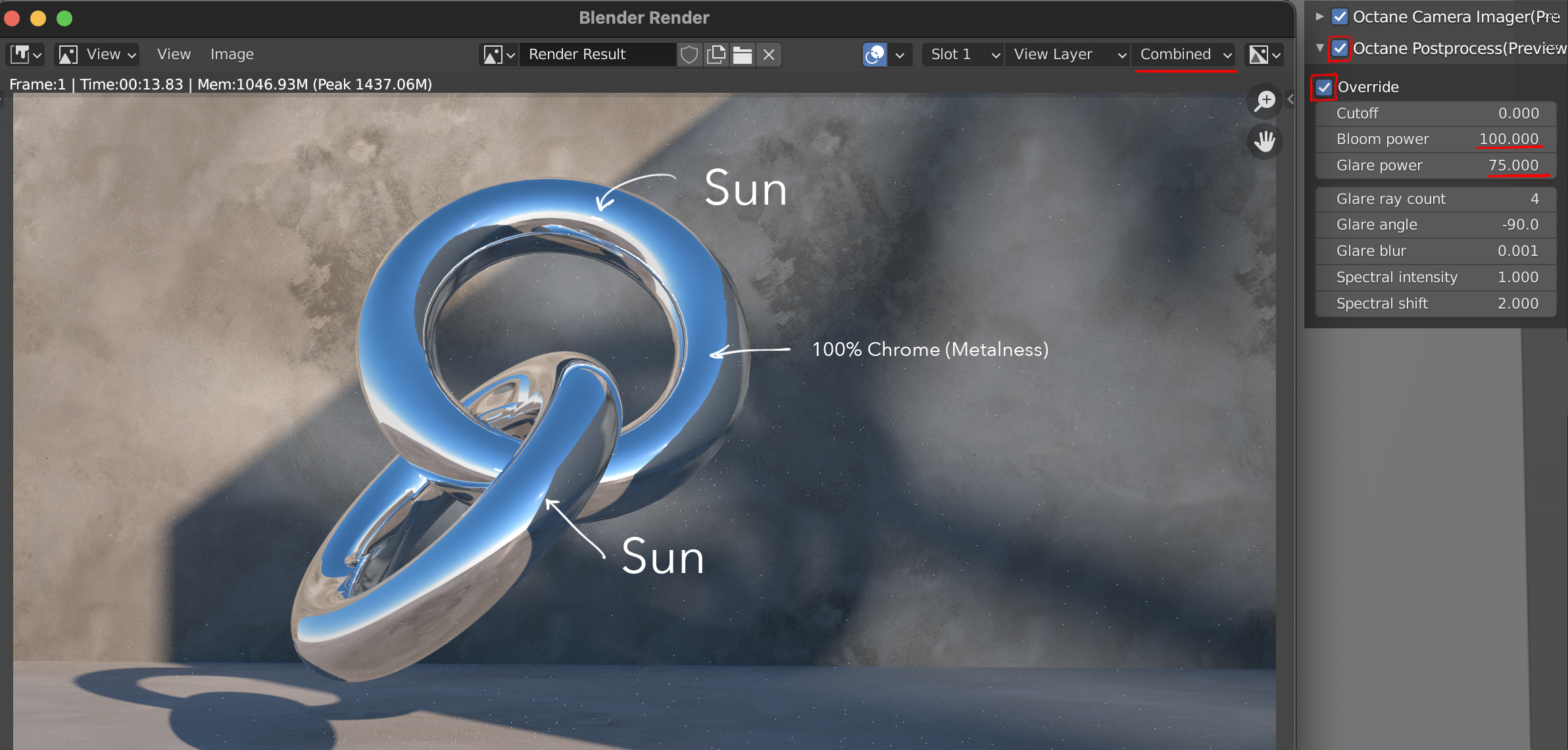Open the Slot 1 dropdown
1568x750 pixels.
pyautogui.click(x=964, y=55)
